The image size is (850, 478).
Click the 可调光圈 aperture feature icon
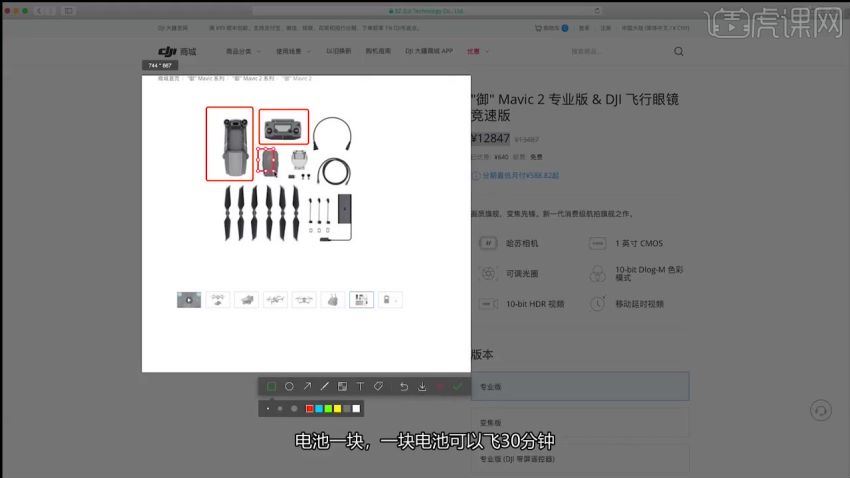pyautogui.click(x=488, y=274)
